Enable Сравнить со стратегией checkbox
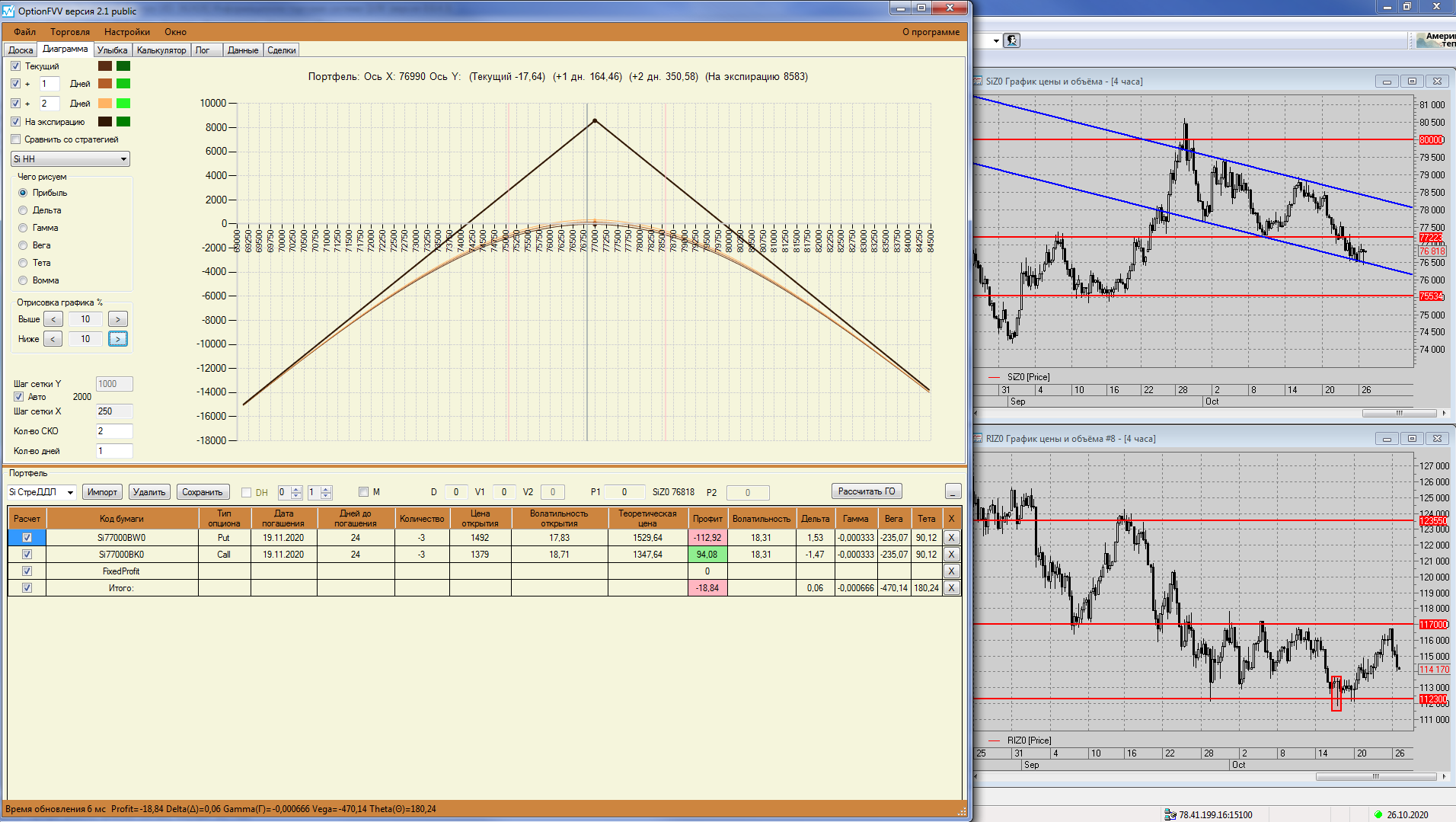The width and height of the screenshot is (1456, 822). tap(16, 139)
